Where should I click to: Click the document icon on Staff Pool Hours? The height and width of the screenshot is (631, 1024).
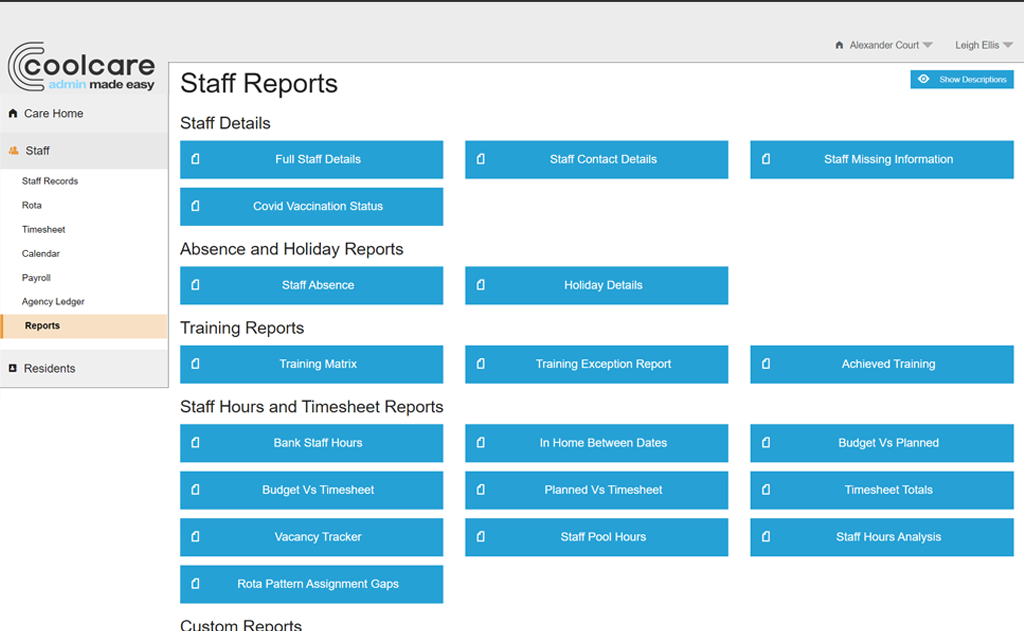[x=481, y=537]
